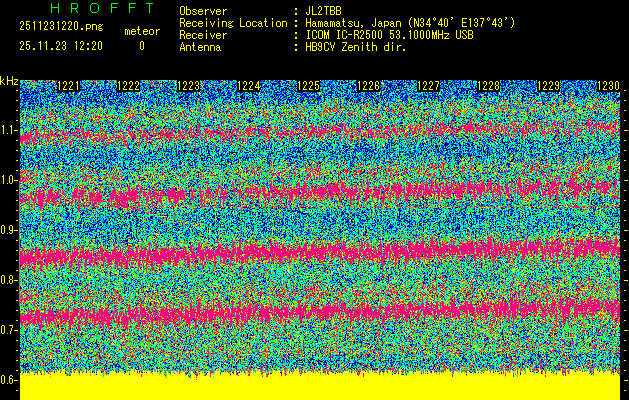
Task: Click the 1229 time marker
Action: (548, 86)
